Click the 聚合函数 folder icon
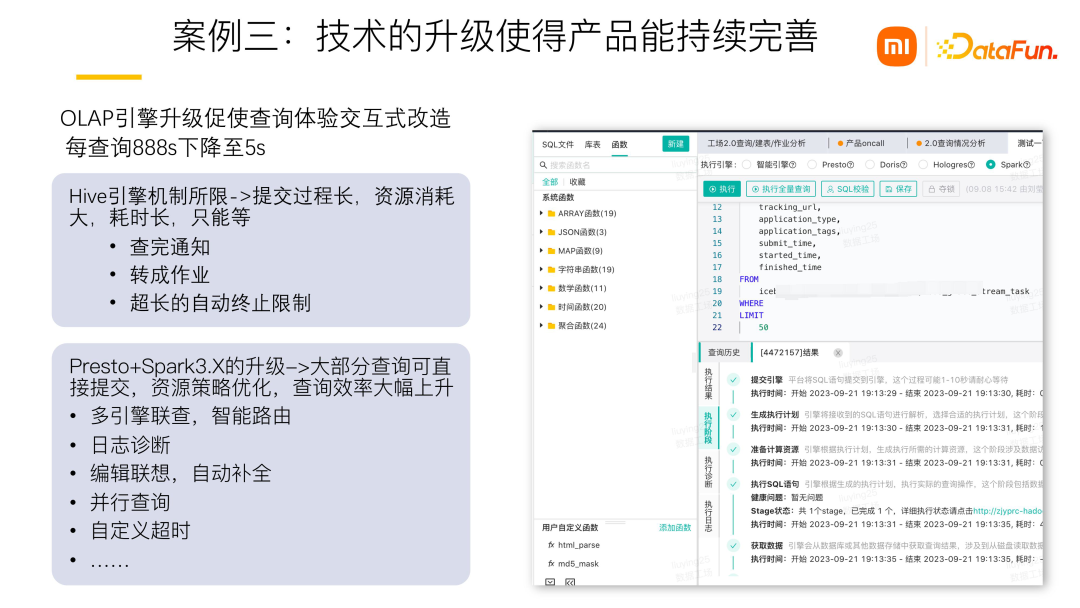This screenshot has height=608, width=1080. 552,325
